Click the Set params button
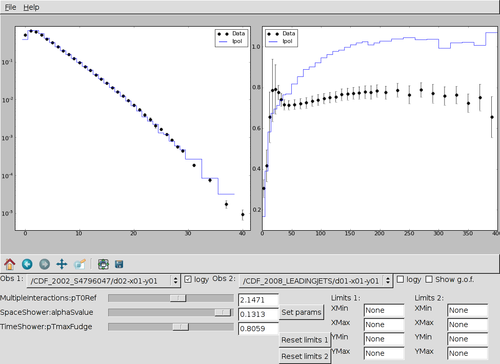Viewport: 500px width, 364px height. pos(301,312)
